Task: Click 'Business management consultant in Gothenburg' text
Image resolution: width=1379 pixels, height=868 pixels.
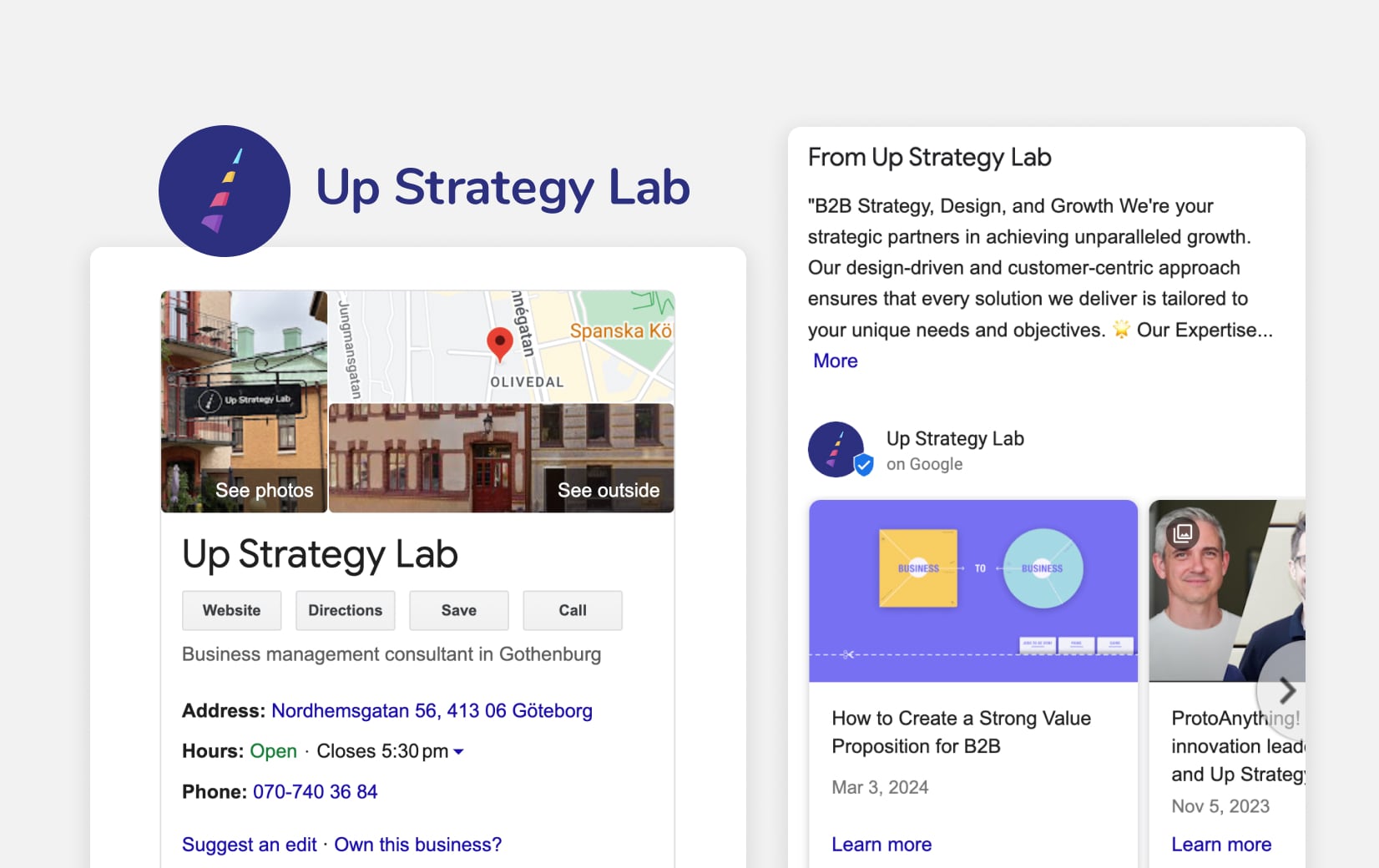Action: (391, 654)
